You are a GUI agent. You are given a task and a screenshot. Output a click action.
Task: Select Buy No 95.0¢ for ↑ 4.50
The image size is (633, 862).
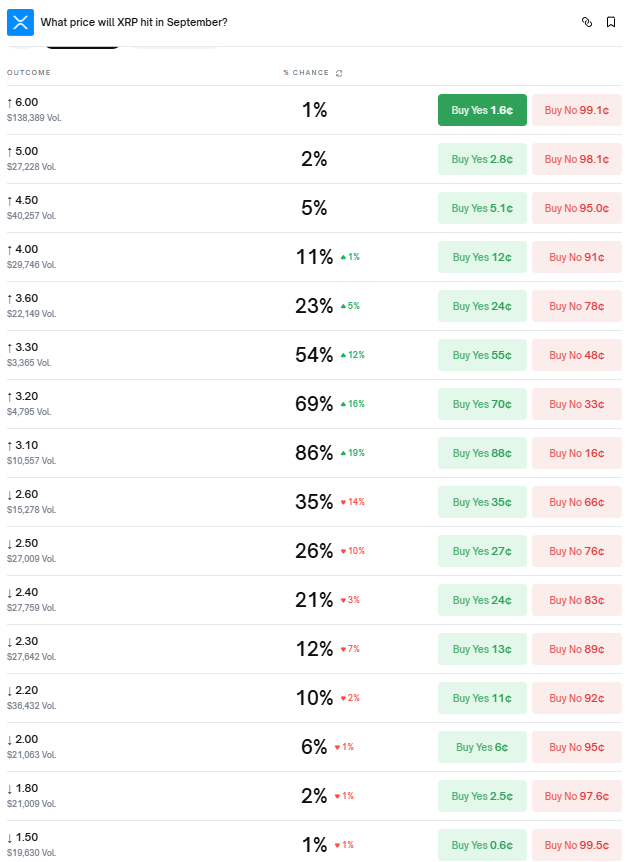[x=576, y=208]
